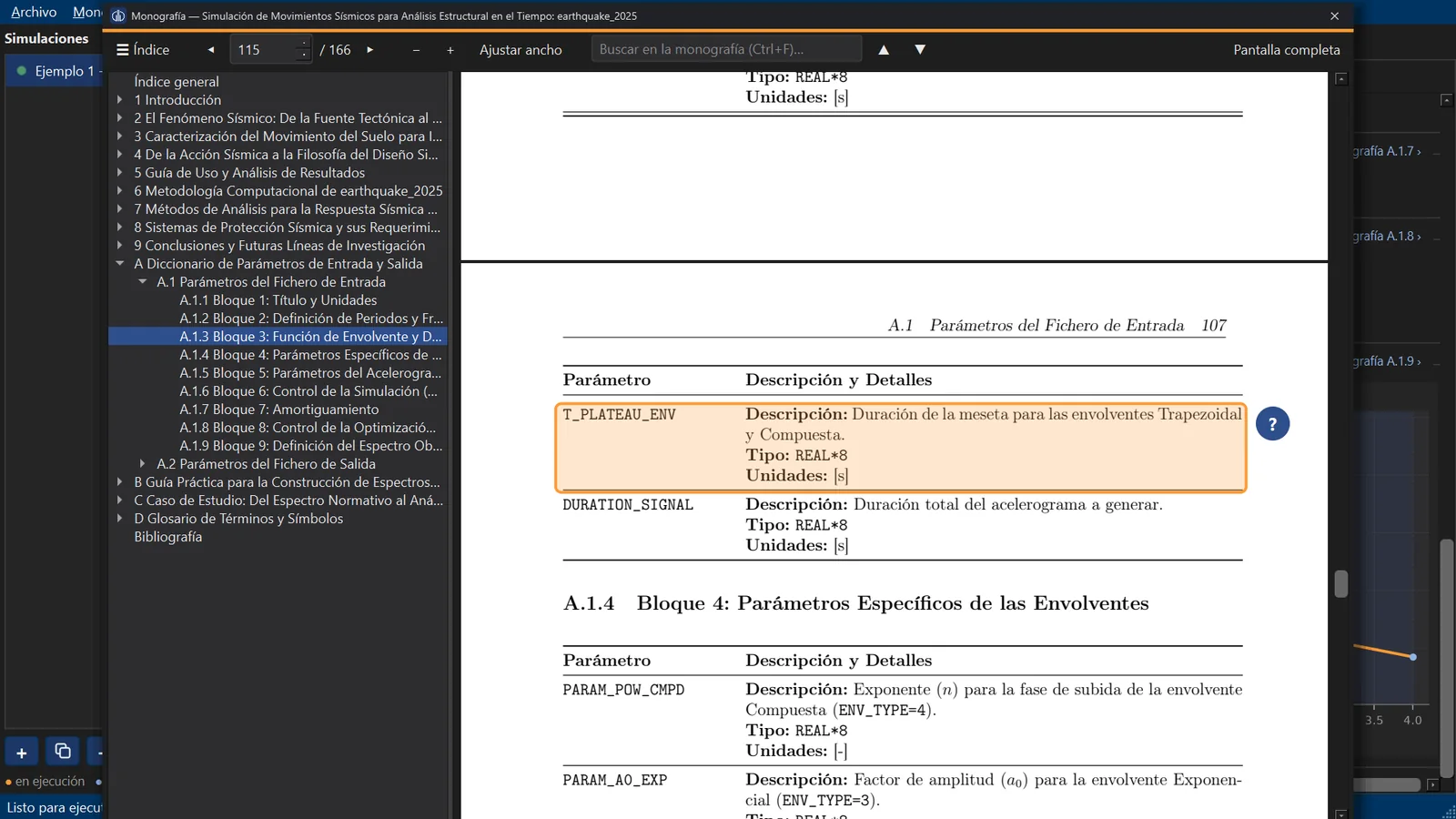Go to next page arrow

tap(370, 50)
